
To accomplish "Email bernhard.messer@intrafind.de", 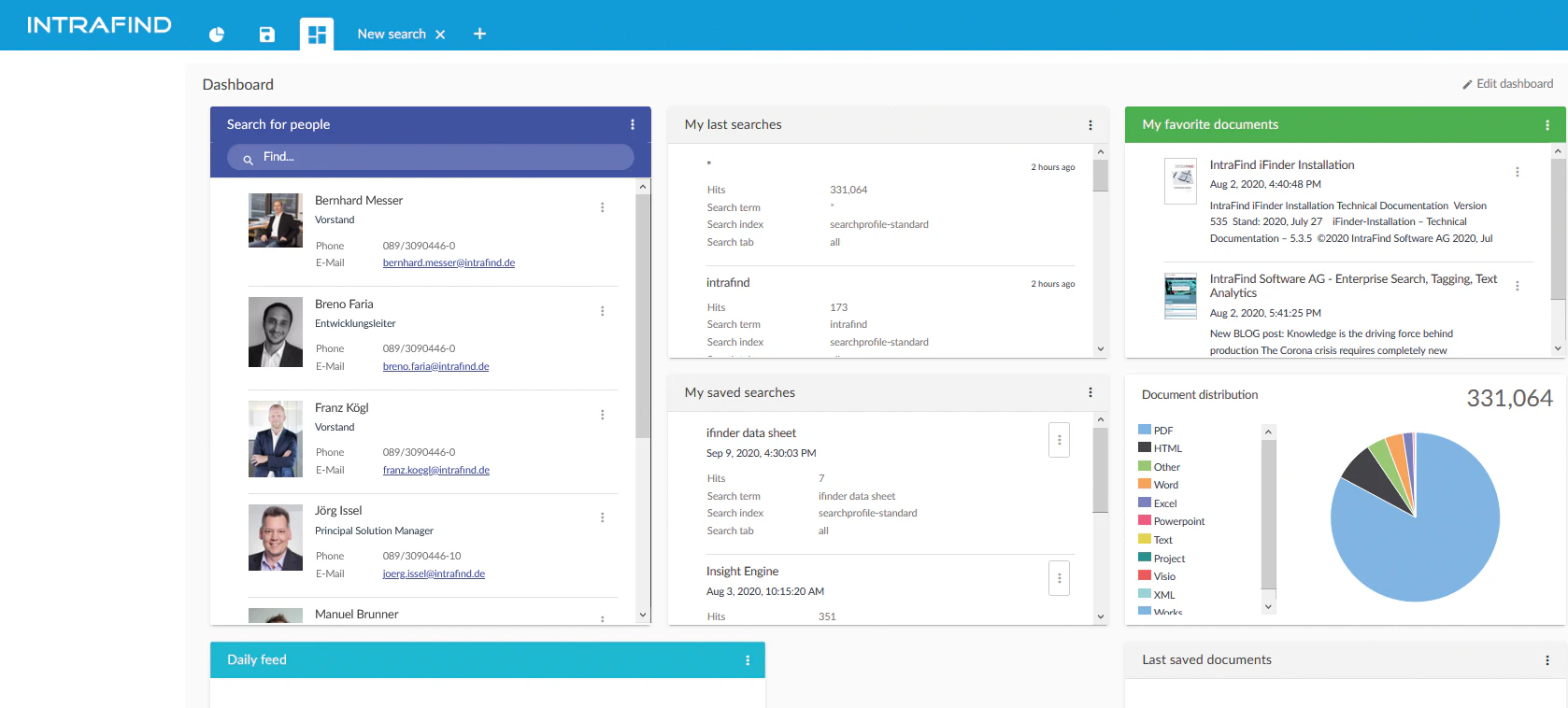I will 449,263.
